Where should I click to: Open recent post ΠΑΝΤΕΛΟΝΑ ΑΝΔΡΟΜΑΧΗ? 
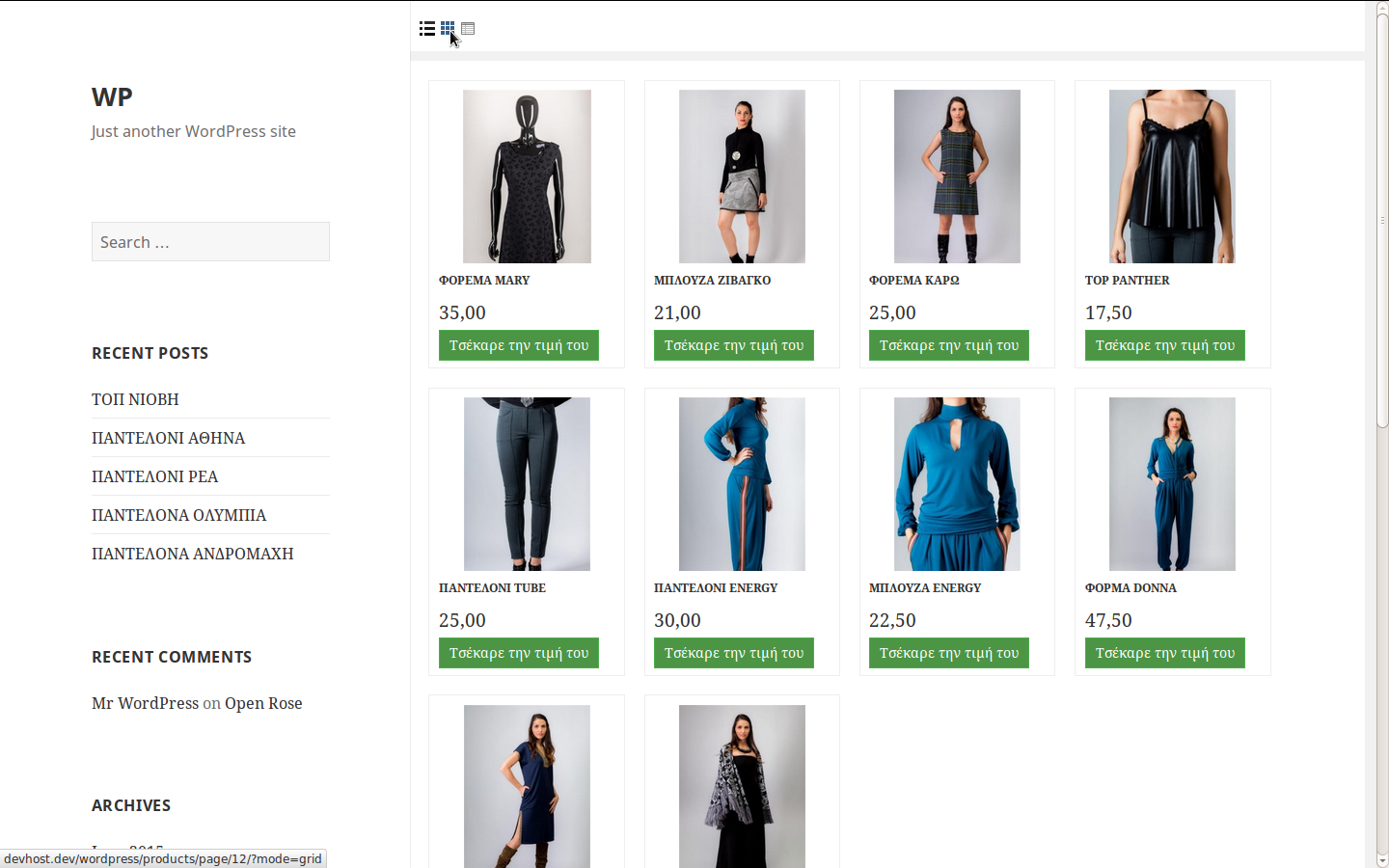point(192,554)
